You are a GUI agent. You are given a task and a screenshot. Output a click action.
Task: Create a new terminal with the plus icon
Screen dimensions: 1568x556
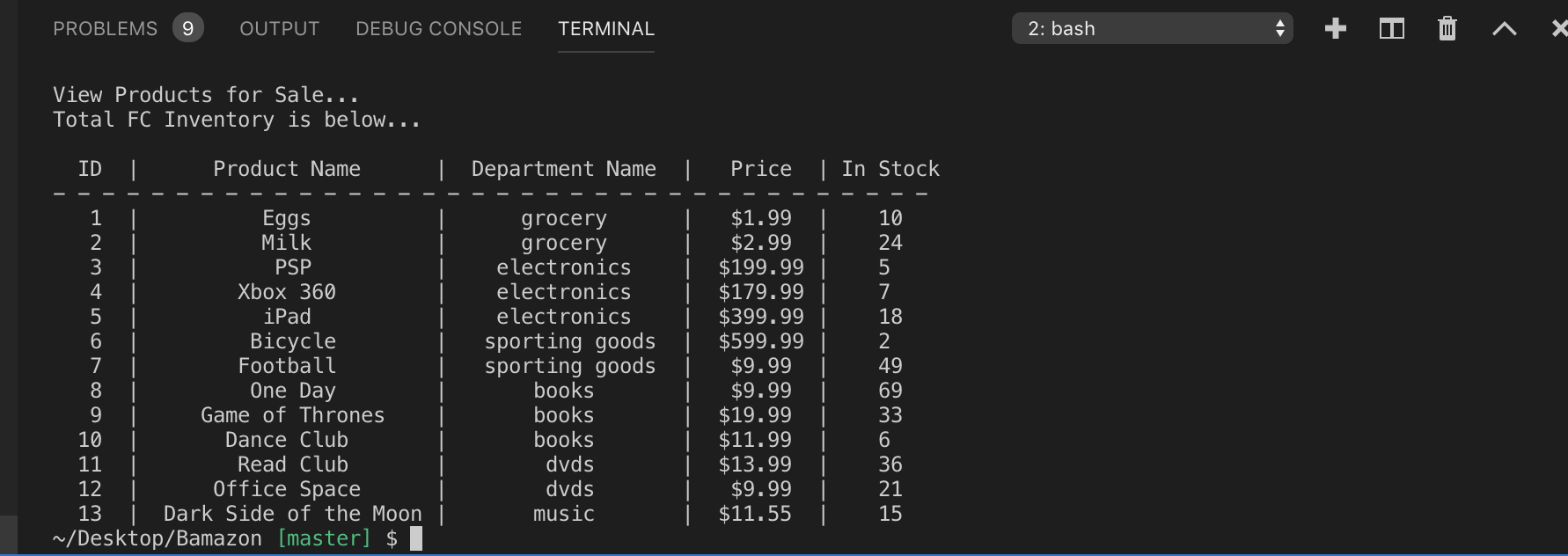coord(1336,29)
